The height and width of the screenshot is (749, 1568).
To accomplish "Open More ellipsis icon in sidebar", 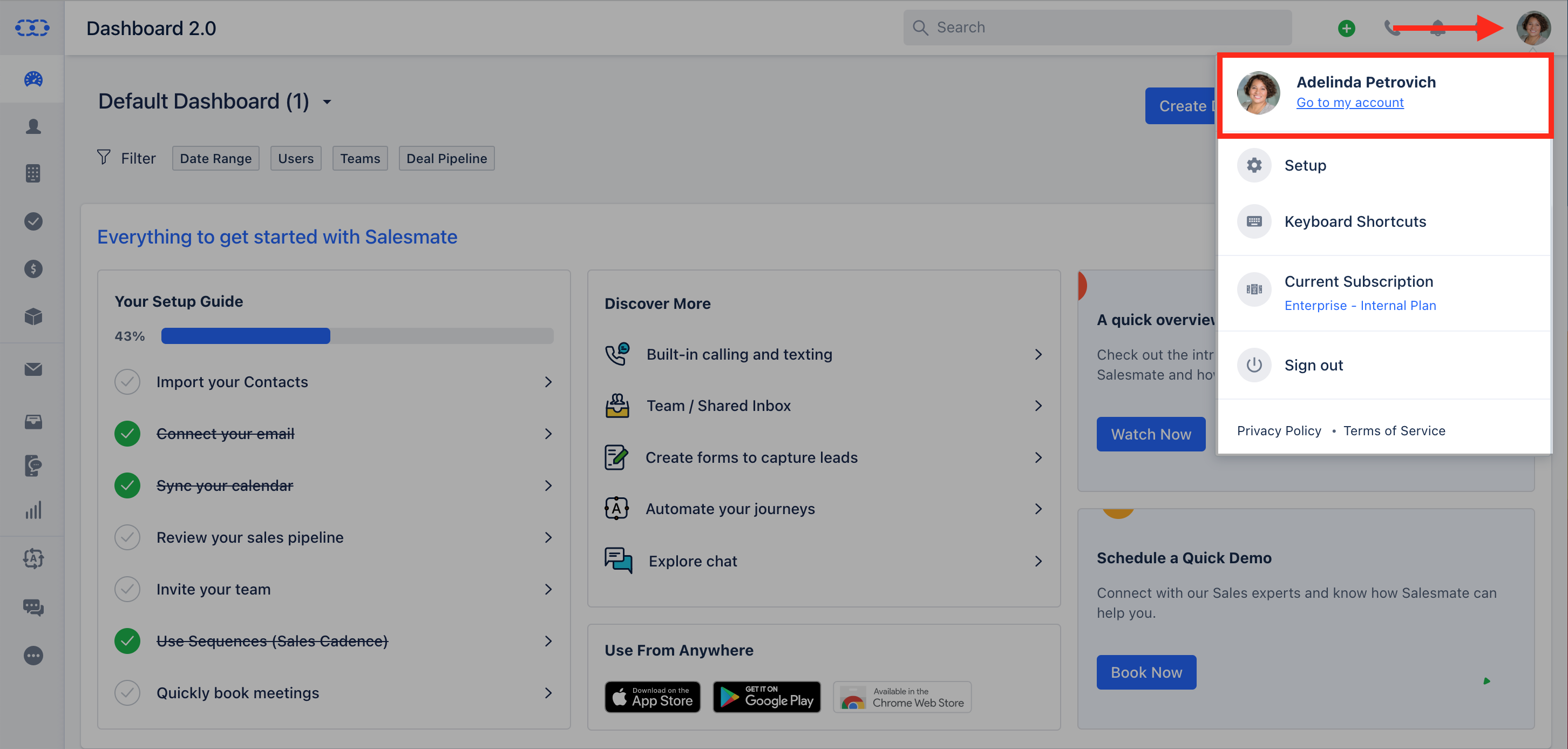I will 33,655.
